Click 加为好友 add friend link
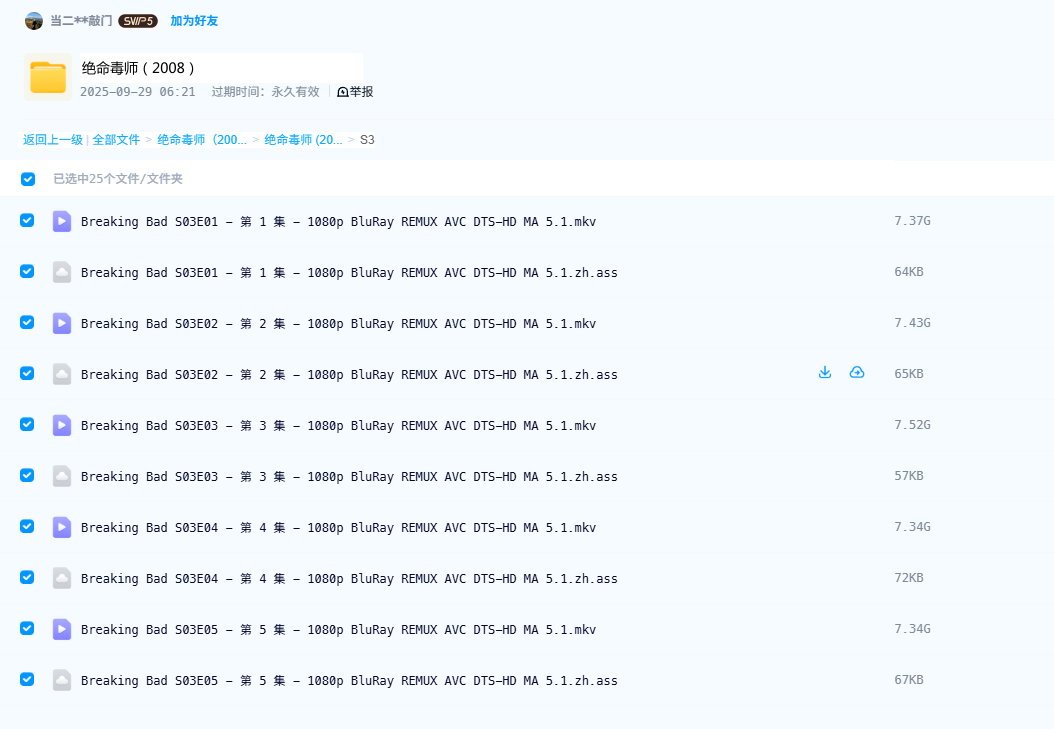The width and height of the screenshot is (1054, 729). pos(194,21)
